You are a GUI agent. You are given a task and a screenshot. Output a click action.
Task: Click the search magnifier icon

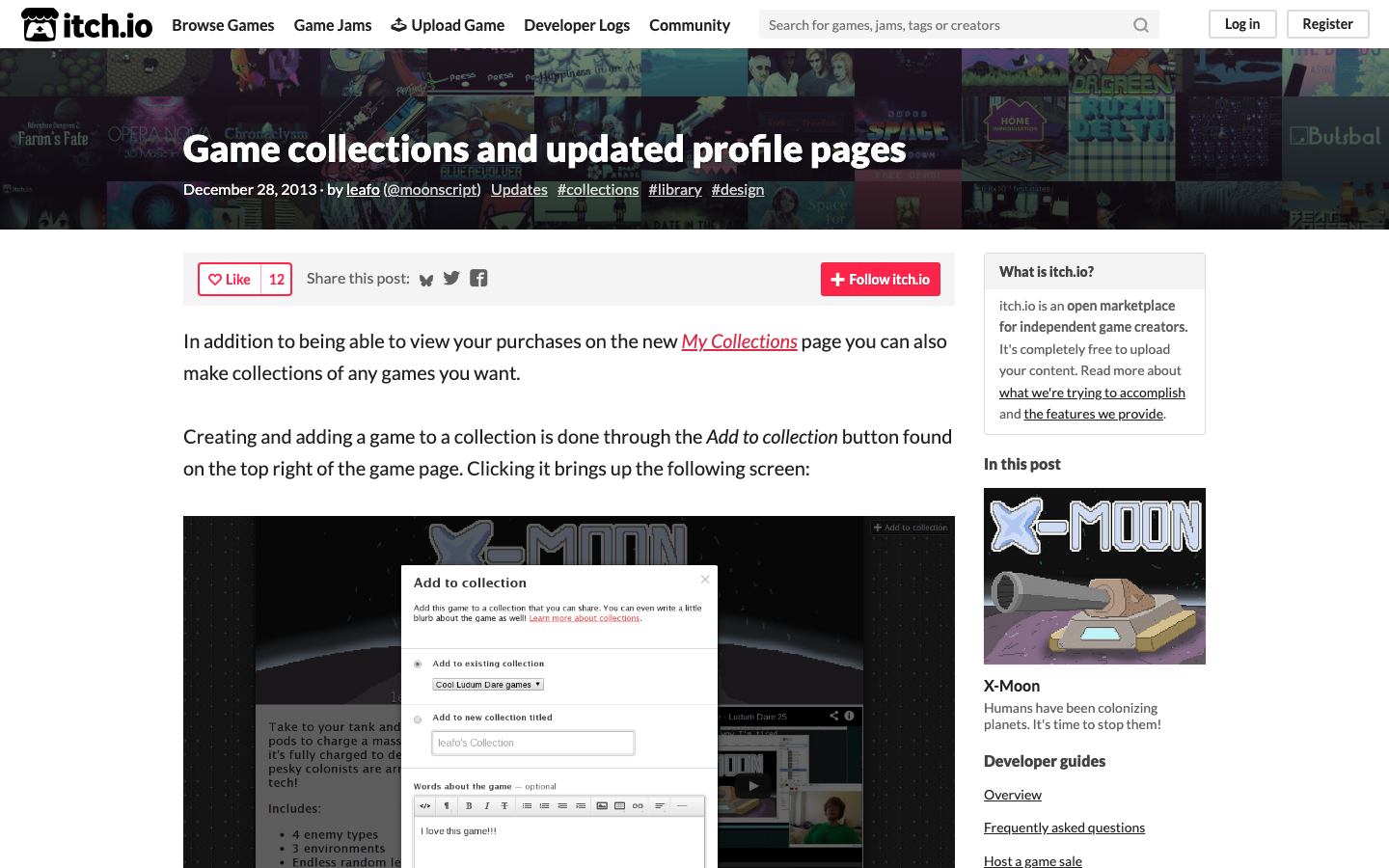(1141, 25)
